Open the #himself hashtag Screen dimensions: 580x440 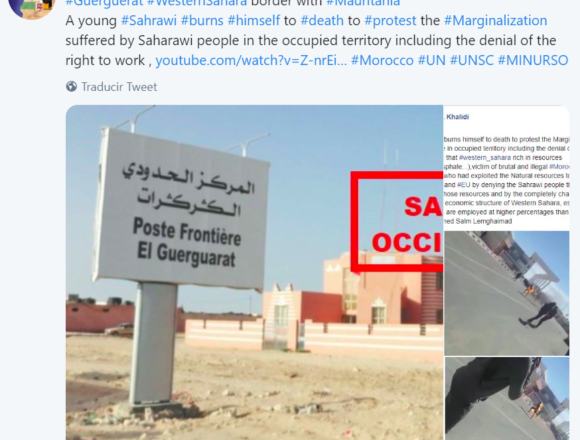pos(254,21)
